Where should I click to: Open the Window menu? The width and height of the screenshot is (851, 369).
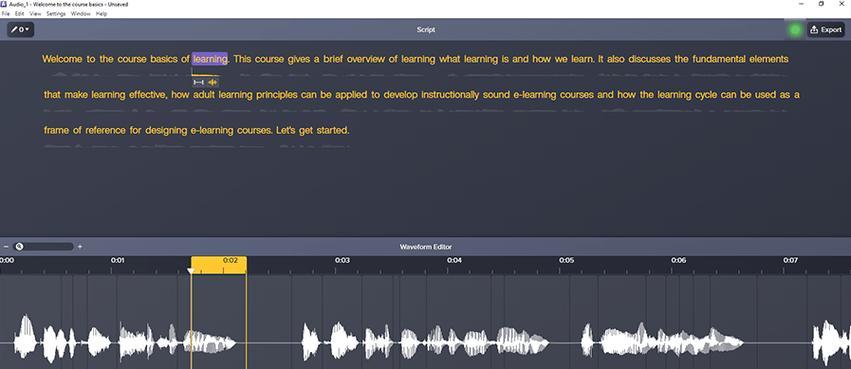[80, 14]
